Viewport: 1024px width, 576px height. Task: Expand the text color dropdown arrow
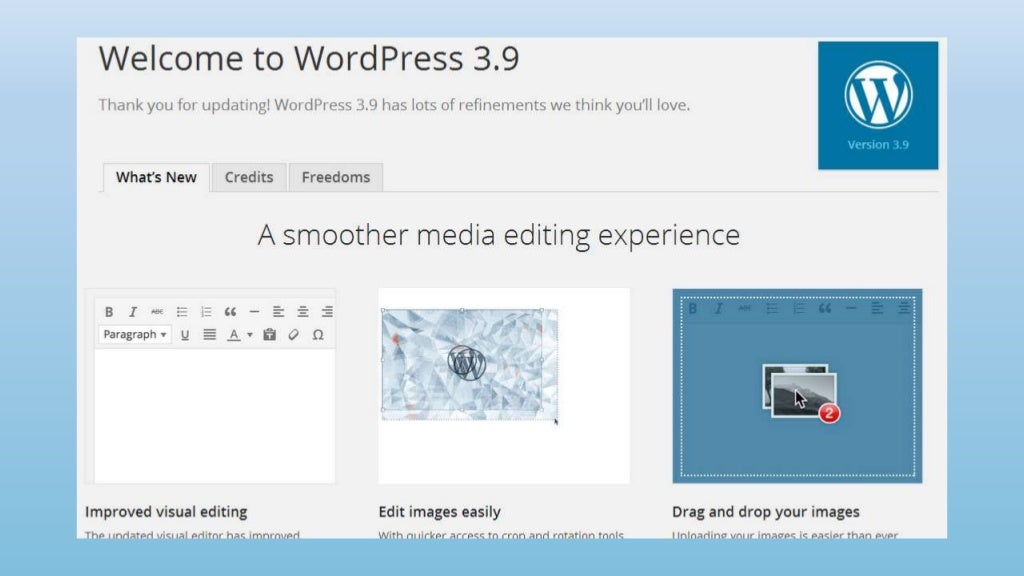249,335
